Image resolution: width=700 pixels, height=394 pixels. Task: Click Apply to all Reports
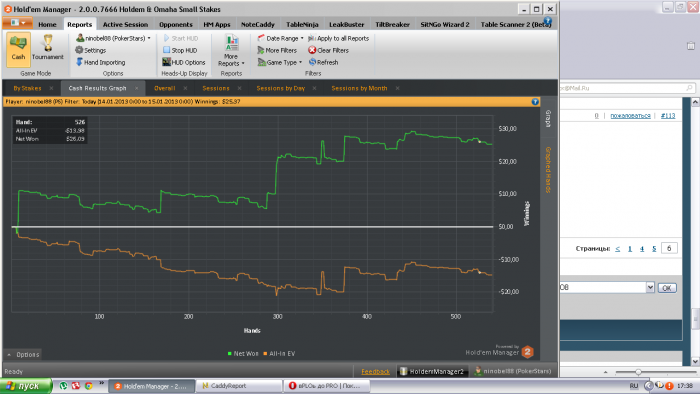pyautogui.click(x=338, y=38)
